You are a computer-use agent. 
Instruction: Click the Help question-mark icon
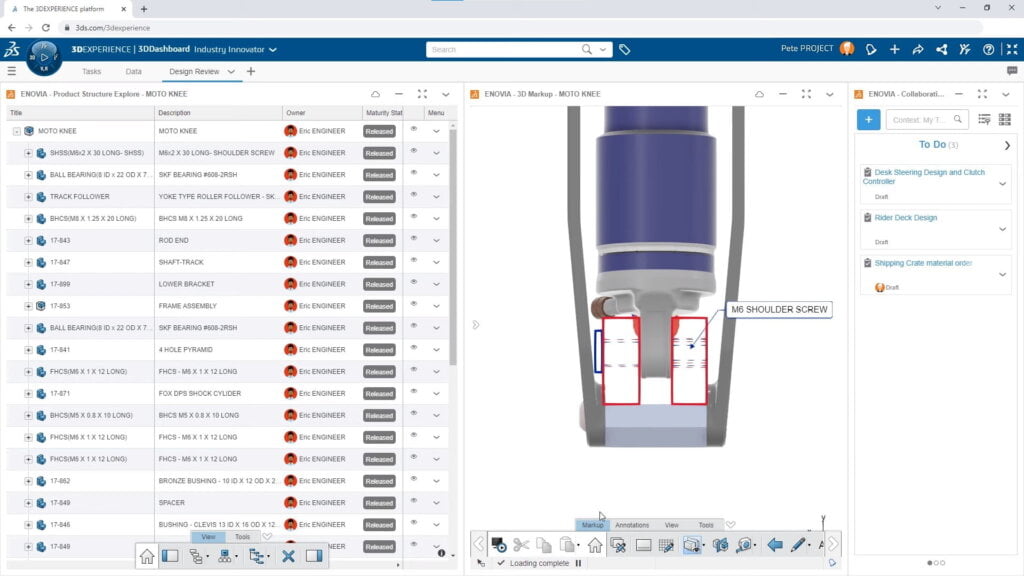tap(989, 48)
